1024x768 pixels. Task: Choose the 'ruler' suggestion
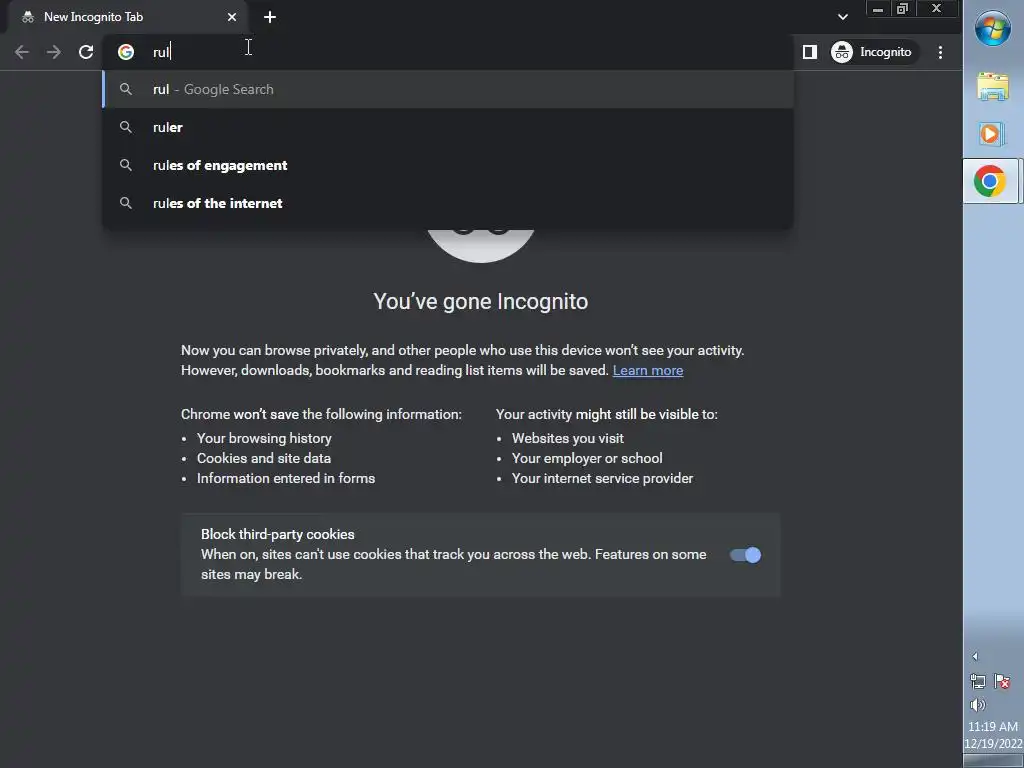pyautogui.click(x=448, y=127)
